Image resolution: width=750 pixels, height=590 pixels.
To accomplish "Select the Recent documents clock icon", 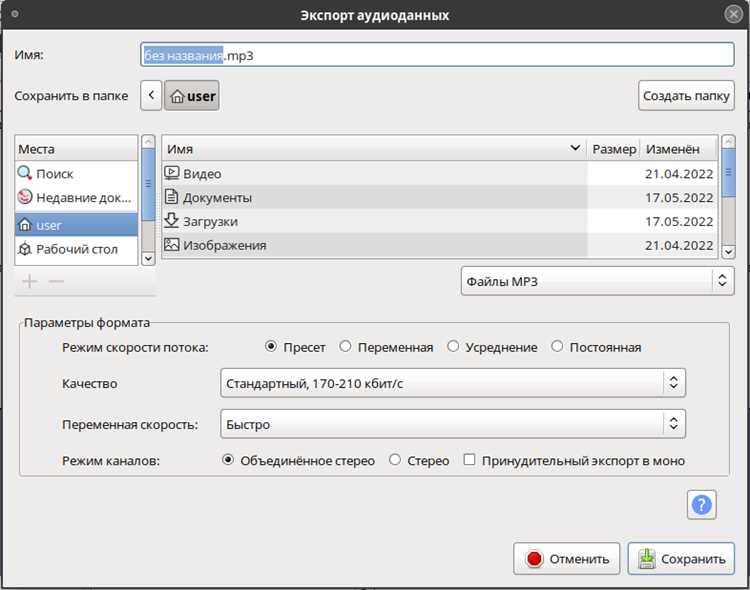I will pos(25,197).
